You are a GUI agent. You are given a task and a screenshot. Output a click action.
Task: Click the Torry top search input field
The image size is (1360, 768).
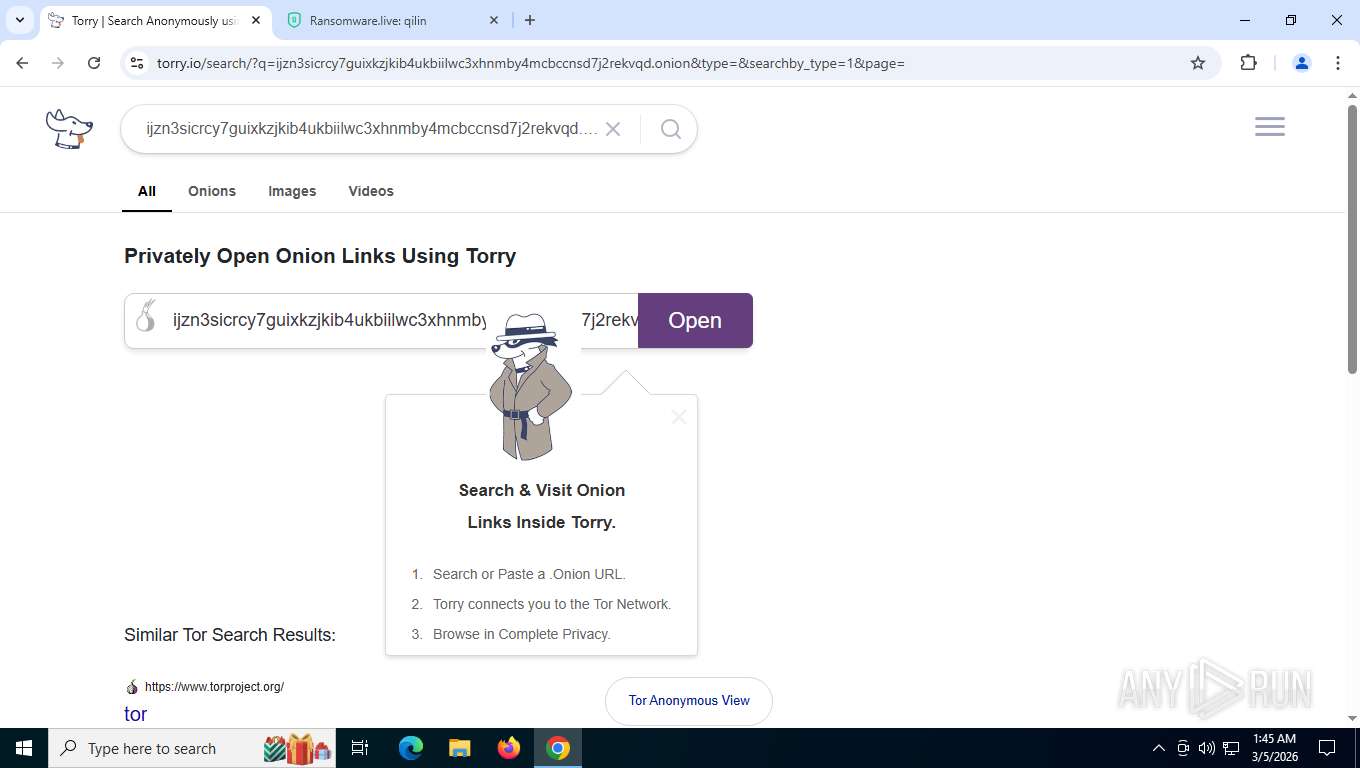[372, 129]
